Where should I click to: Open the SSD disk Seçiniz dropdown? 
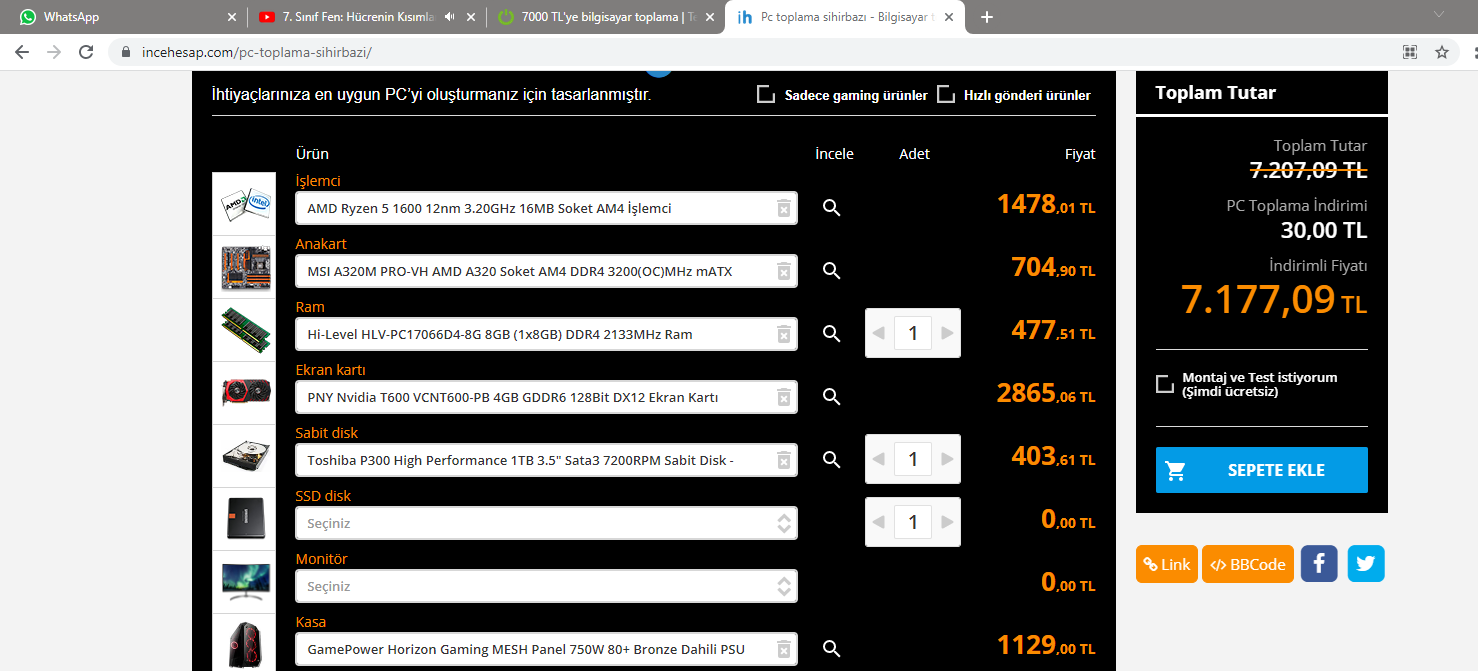click(x=546, y=523)
